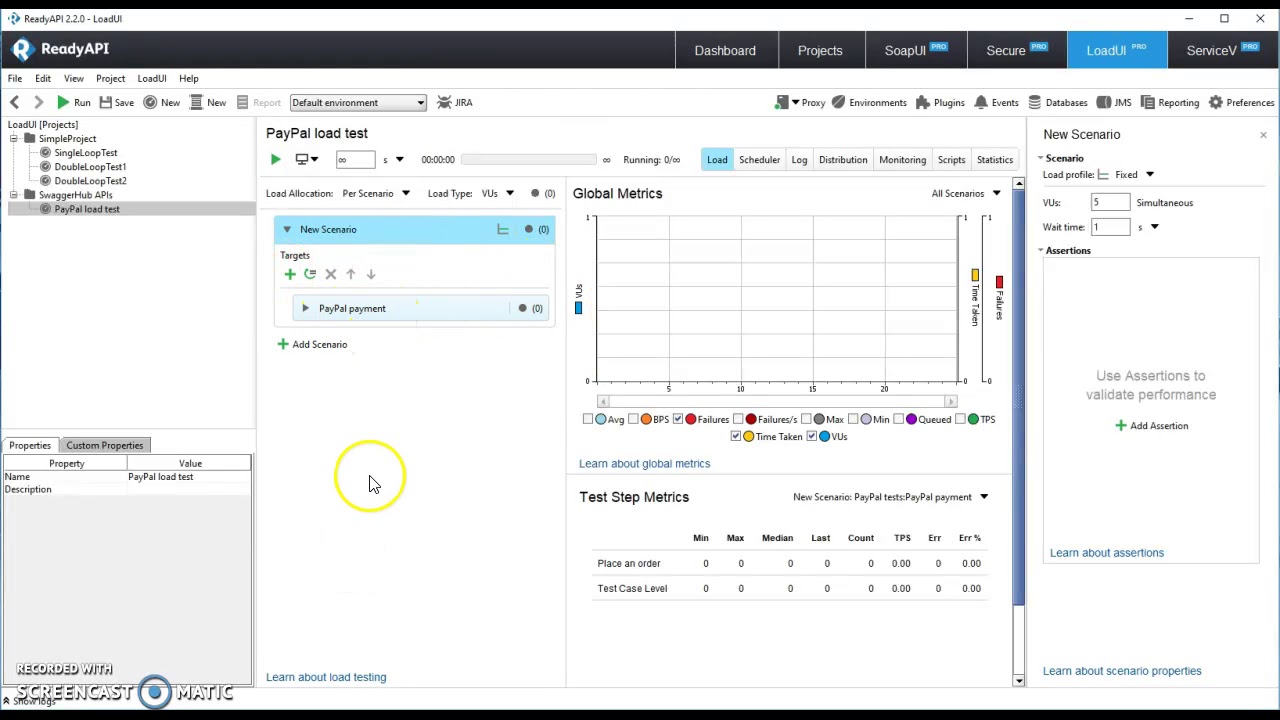Remove target using the X icon under Targets
Image resolution: width=1280 pixels, height=720 pixels.
pos(331,274)
